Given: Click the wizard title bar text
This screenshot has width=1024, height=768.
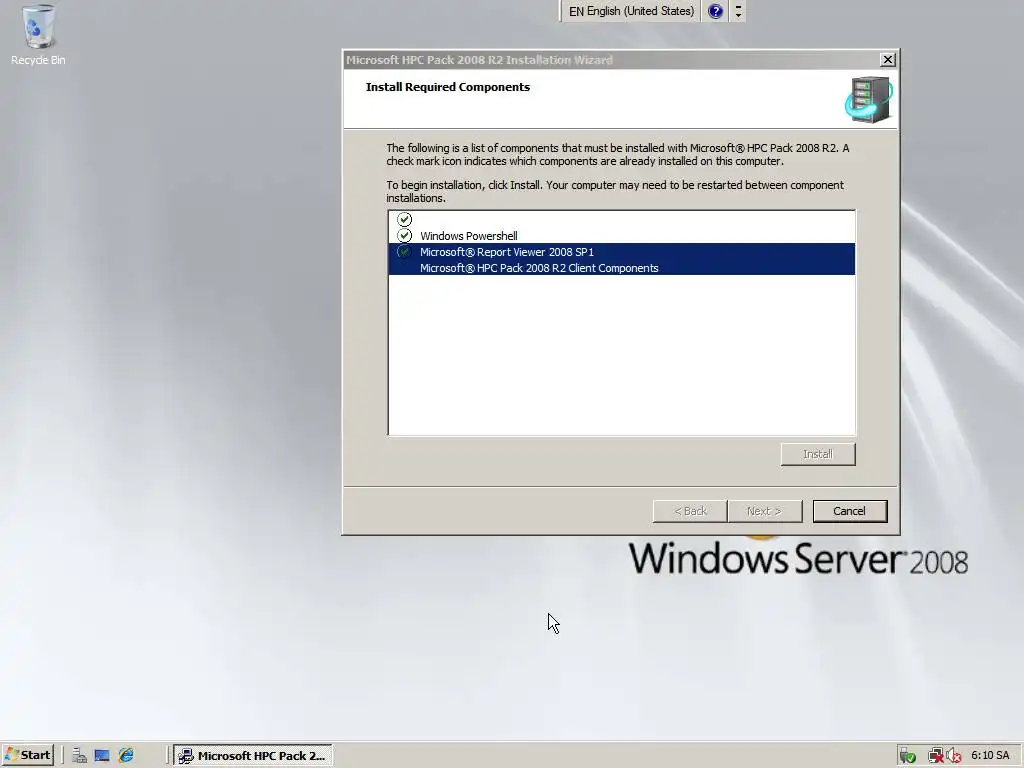Looking at the screenshot, I should [479, 60].
